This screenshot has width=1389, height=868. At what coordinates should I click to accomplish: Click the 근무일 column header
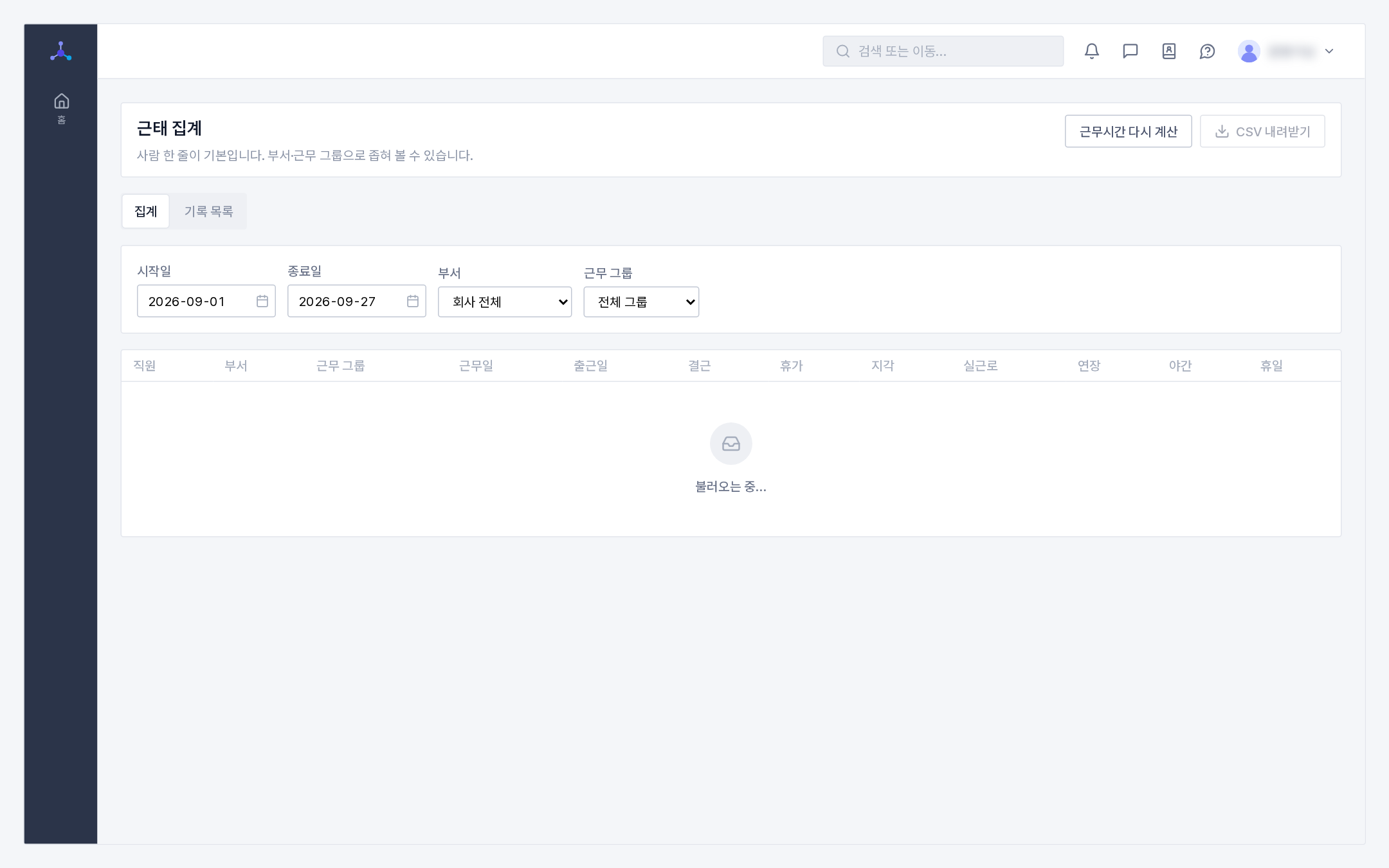click(x=476, y=365)
